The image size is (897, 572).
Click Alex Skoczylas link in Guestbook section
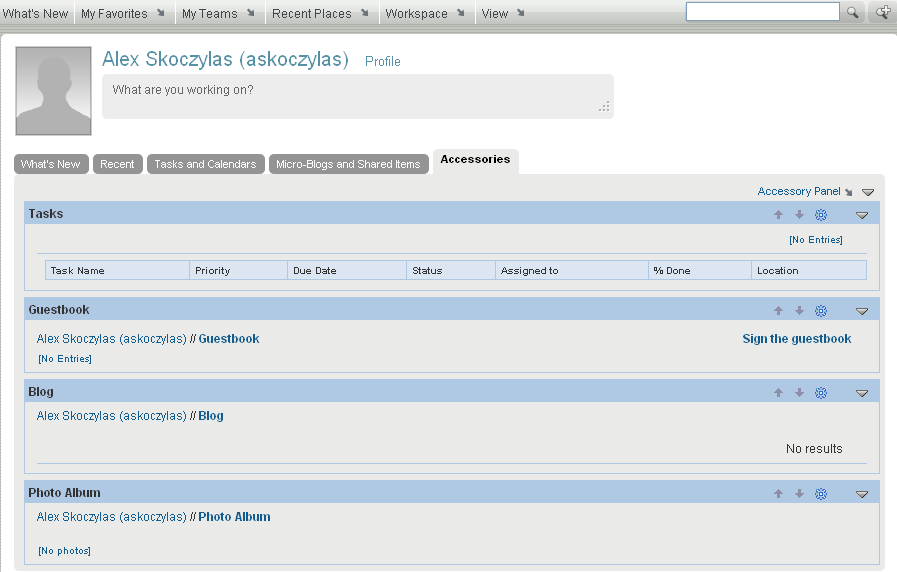112,339
